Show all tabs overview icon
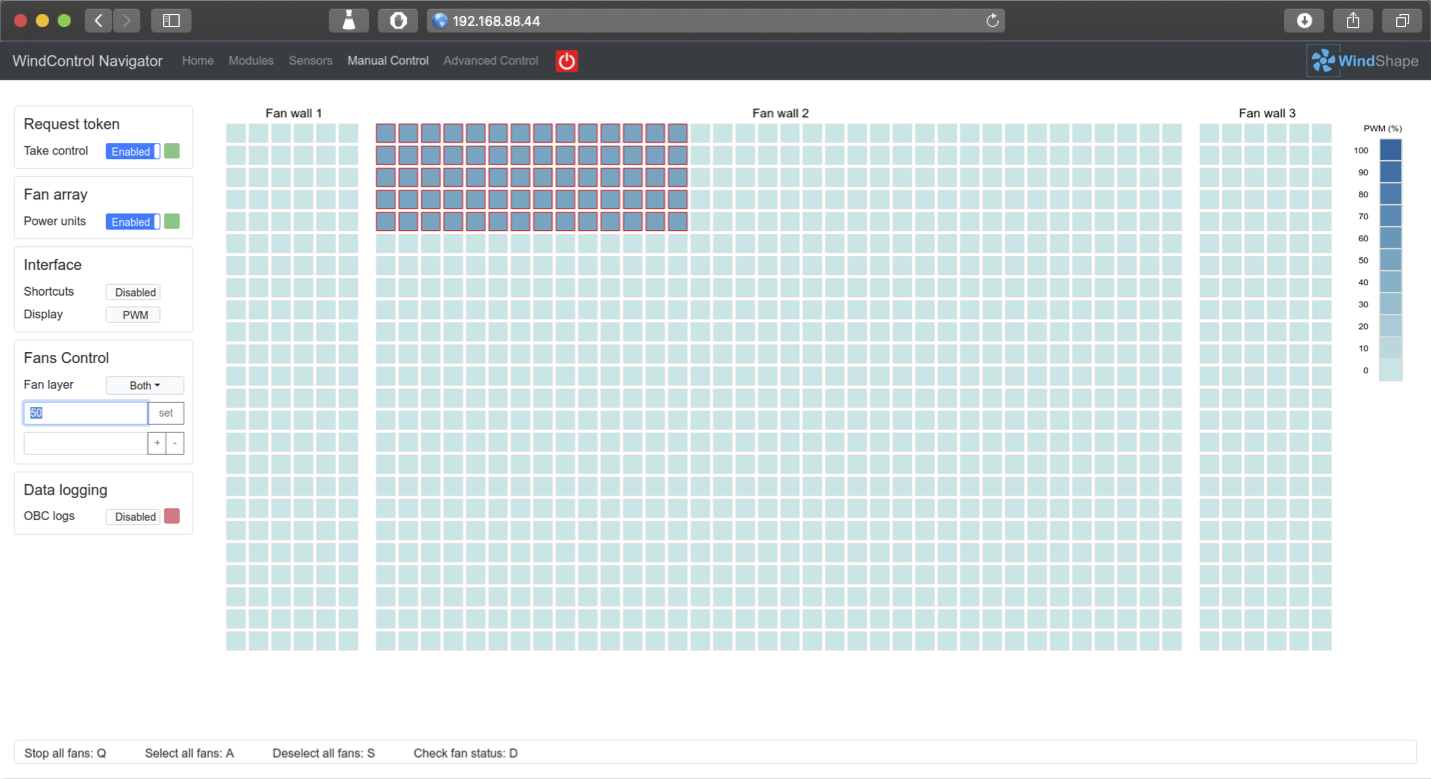The height and width of the screenshot is (779, 1431). (x=1402, y=21)
